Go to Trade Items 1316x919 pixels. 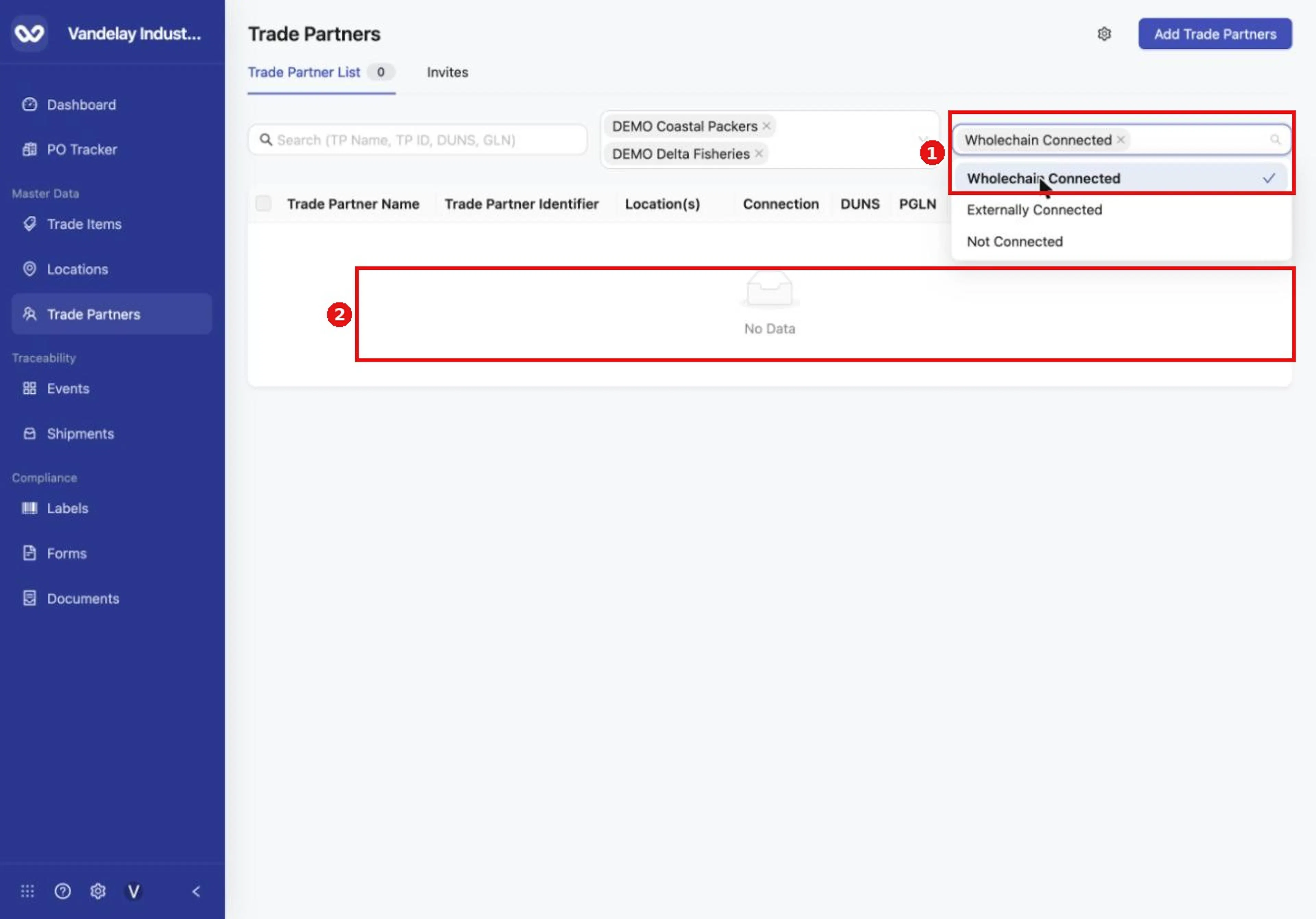coord(84,224)
